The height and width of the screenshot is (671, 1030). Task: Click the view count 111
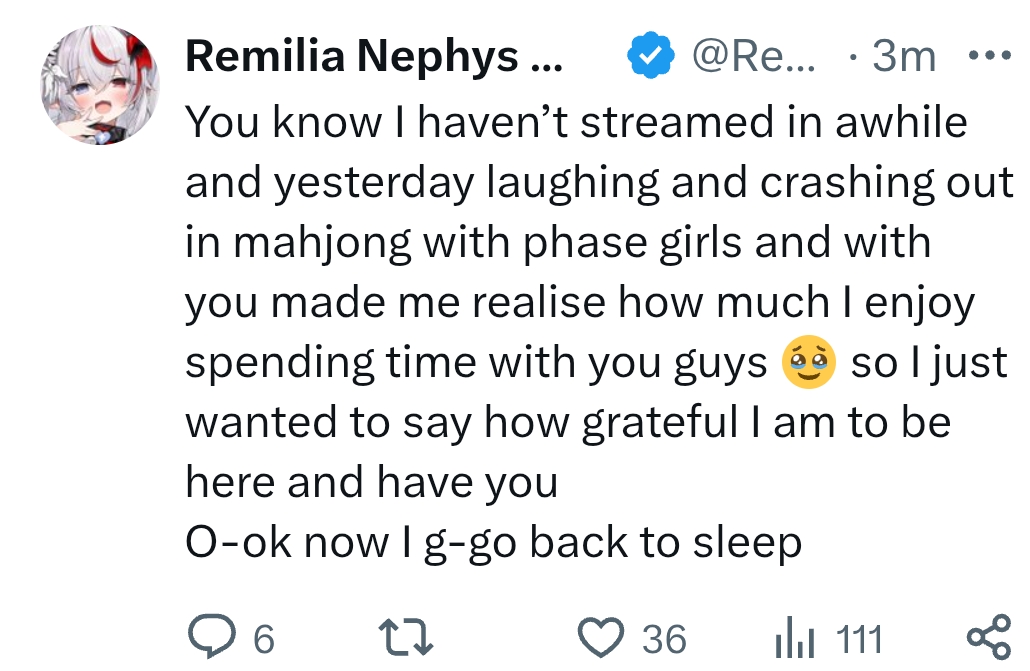(858, 638)
